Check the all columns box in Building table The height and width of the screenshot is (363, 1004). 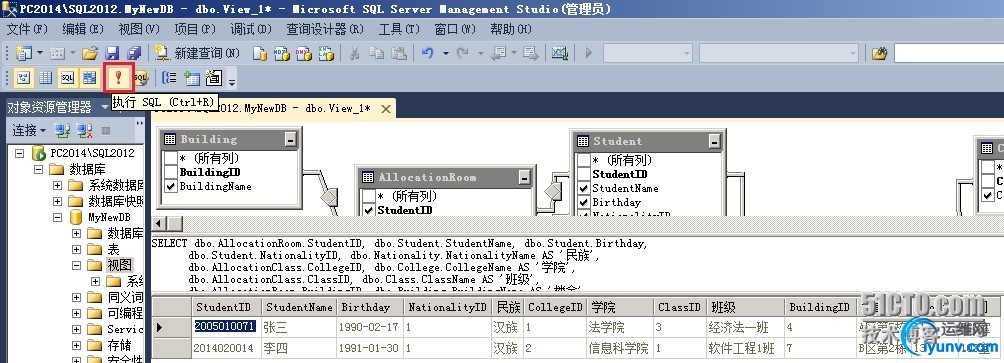(170, 158)
